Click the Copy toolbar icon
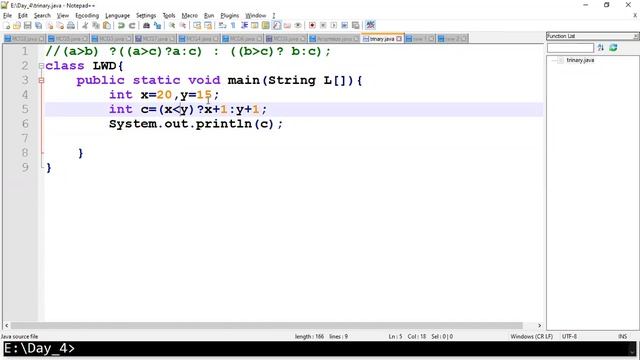Viewport: 640px width, 360px height. tap(96, 25)
